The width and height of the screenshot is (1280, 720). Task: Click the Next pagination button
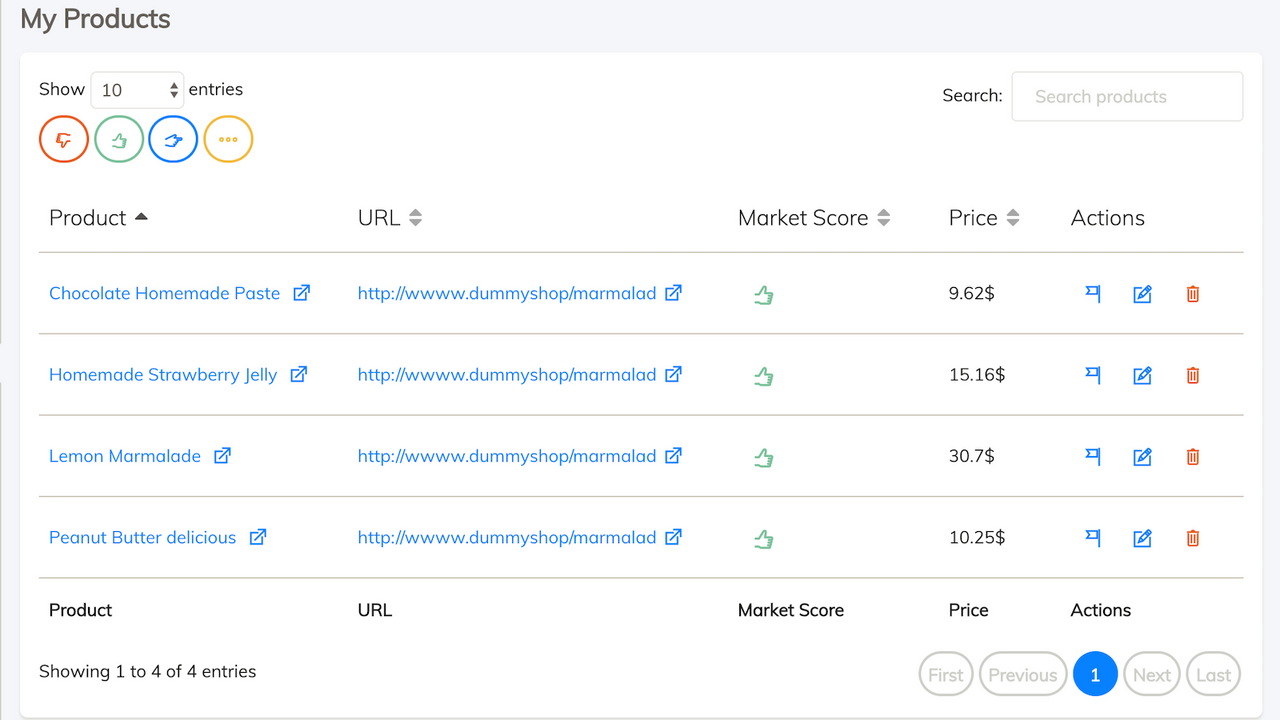tap(1152, 675)
